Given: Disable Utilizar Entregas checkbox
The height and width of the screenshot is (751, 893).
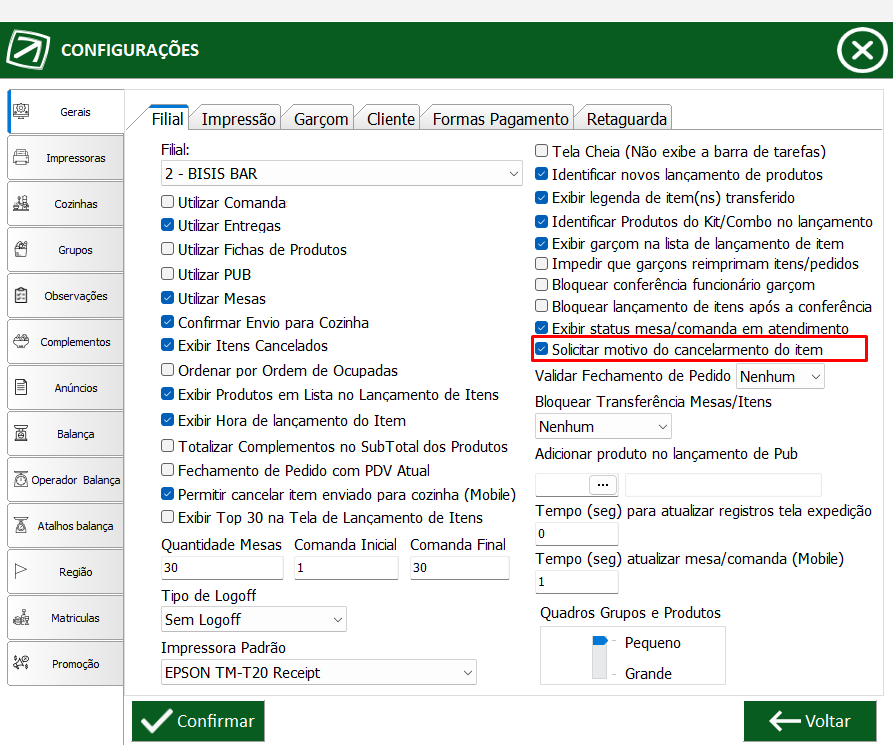Looking at the screenshot, I should [x=167, y=225].
